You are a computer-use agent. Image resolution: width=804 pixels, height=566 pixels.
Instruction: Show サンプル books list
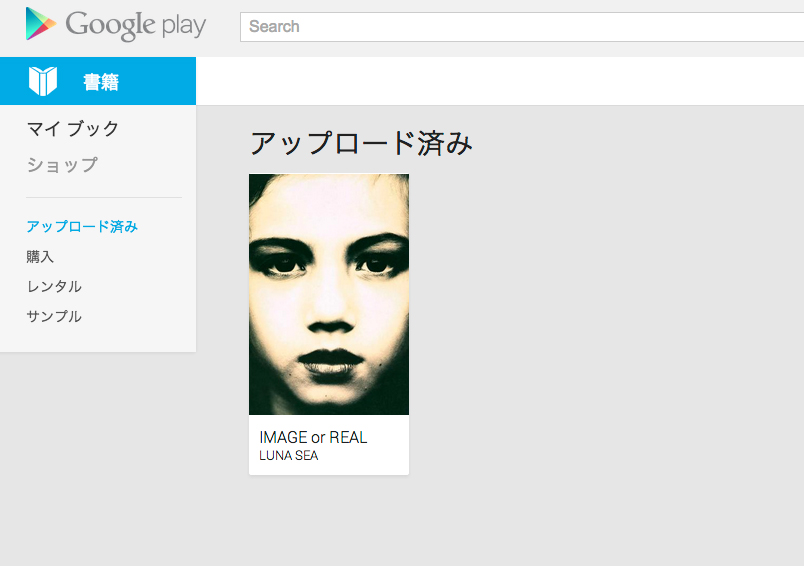click(x=54, y=316)
